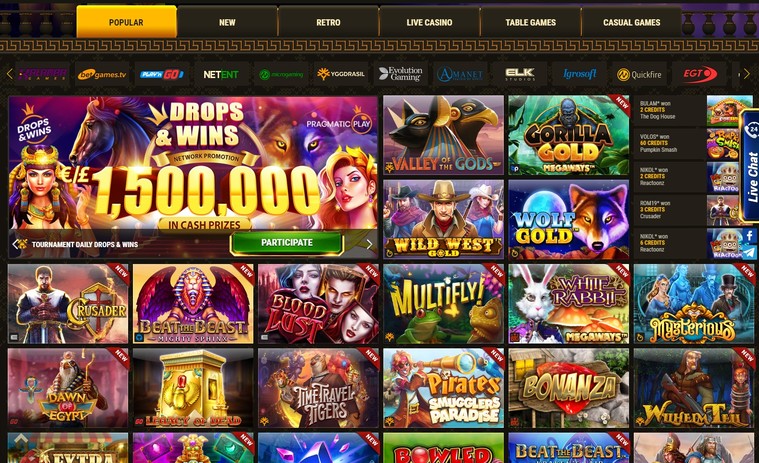The height and width of the screenshot is (463, 759).
Task: Filter by the EGT provider logo
Action: point(698,75)
